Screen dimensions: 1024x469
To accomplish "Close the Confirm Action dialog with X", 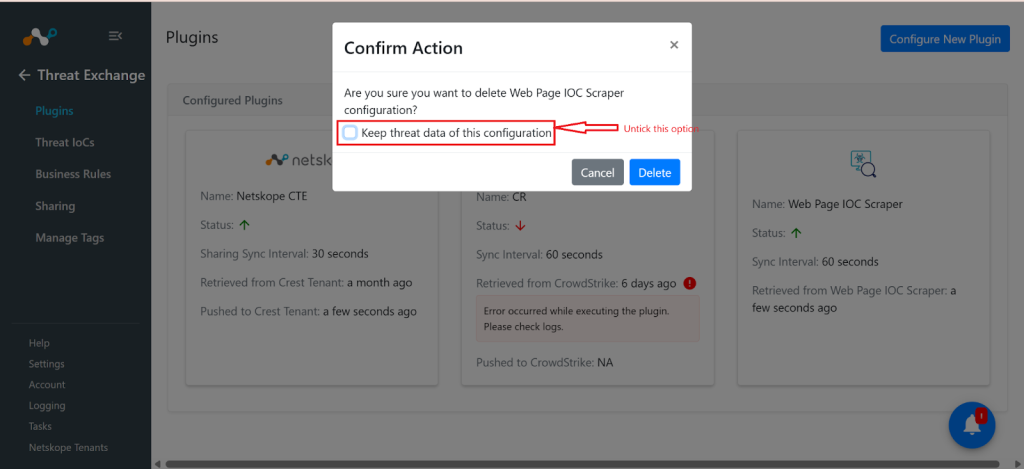I will pos(674,45).
